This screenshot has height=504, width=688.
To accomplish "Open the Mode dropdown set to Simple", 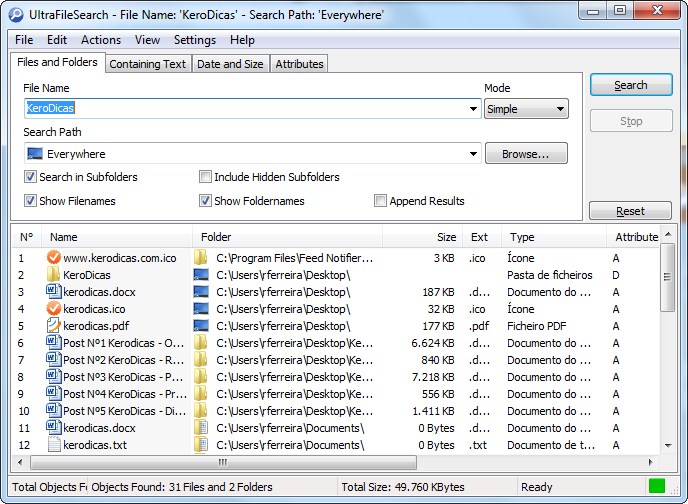I will click(x=526, y=109).
